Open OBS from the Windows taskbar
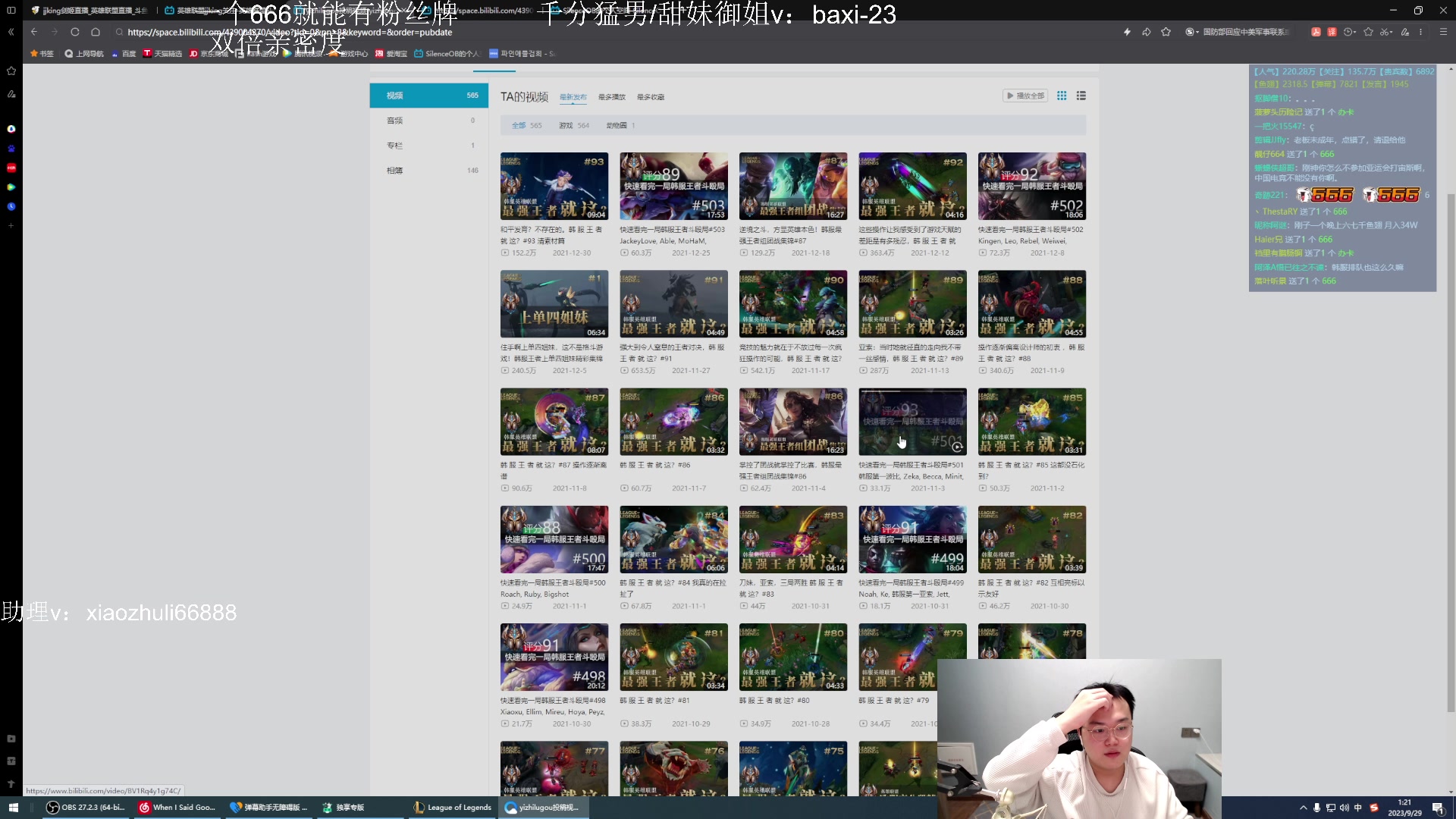This screenshot has height=819, width=1456. 86,808
